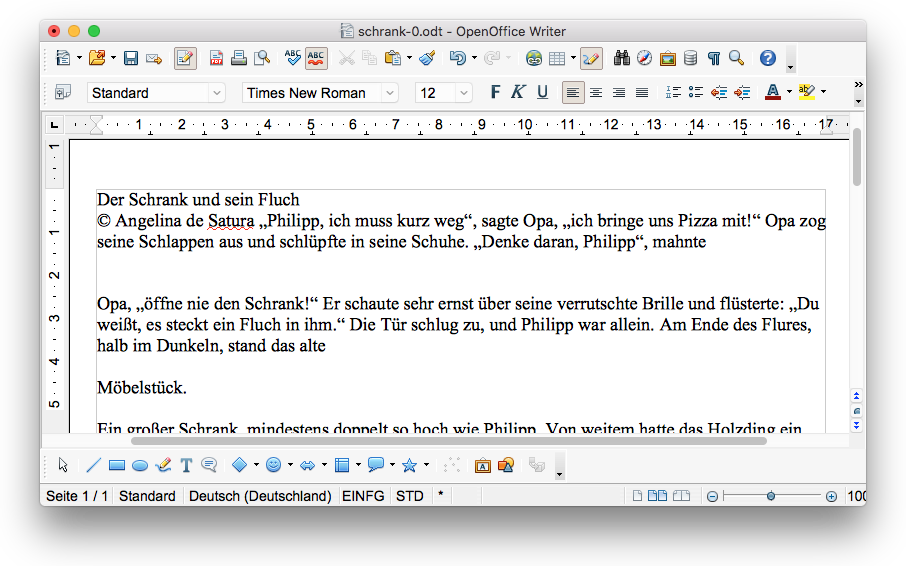Print the file directly icon
The height and width of the screenshot is (566, 906).
pos(239,58)
